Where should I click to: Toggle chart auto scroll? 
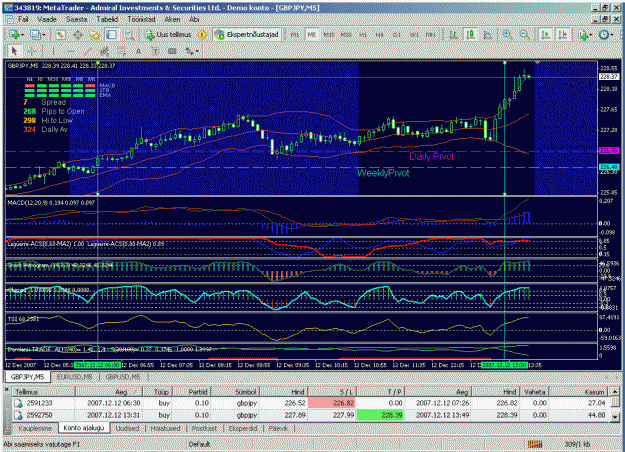pyautogui.click(x=546, y=35)
